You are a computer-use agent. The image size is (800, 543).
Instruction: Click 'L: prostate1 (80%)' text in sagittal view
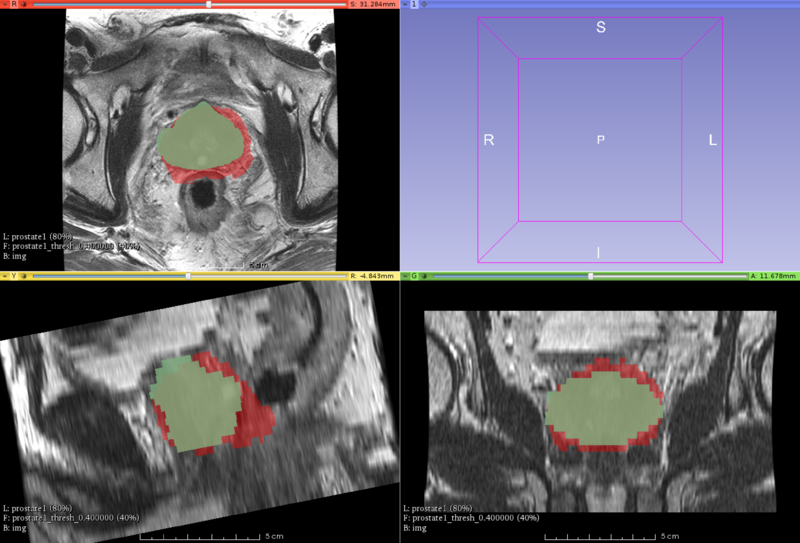click(x=38, y=508)
